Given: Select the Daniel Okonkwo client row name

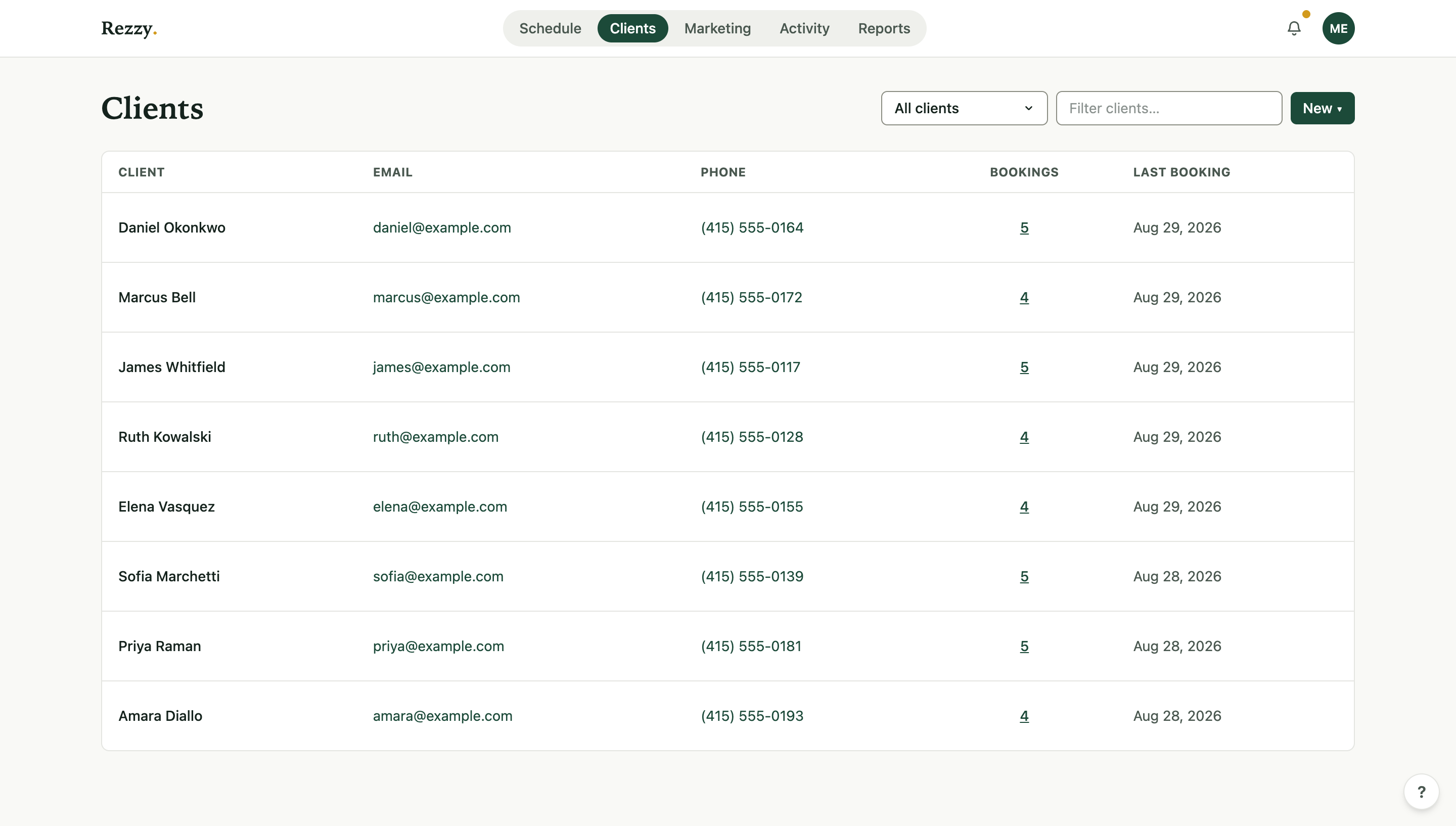Looking at the screenshot, I should point(172,227).
